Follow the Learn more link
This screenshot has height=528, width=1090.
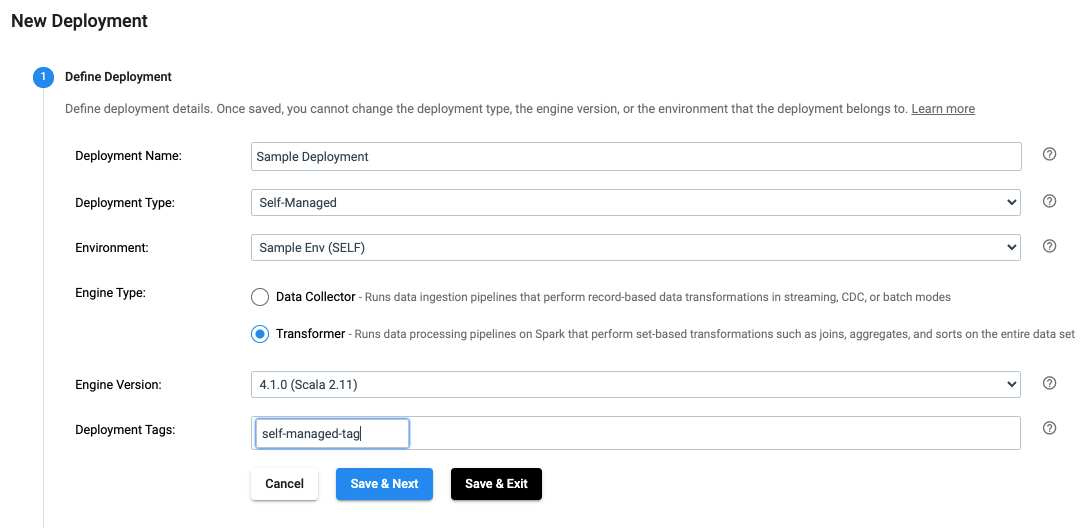[x=942, y=108]
